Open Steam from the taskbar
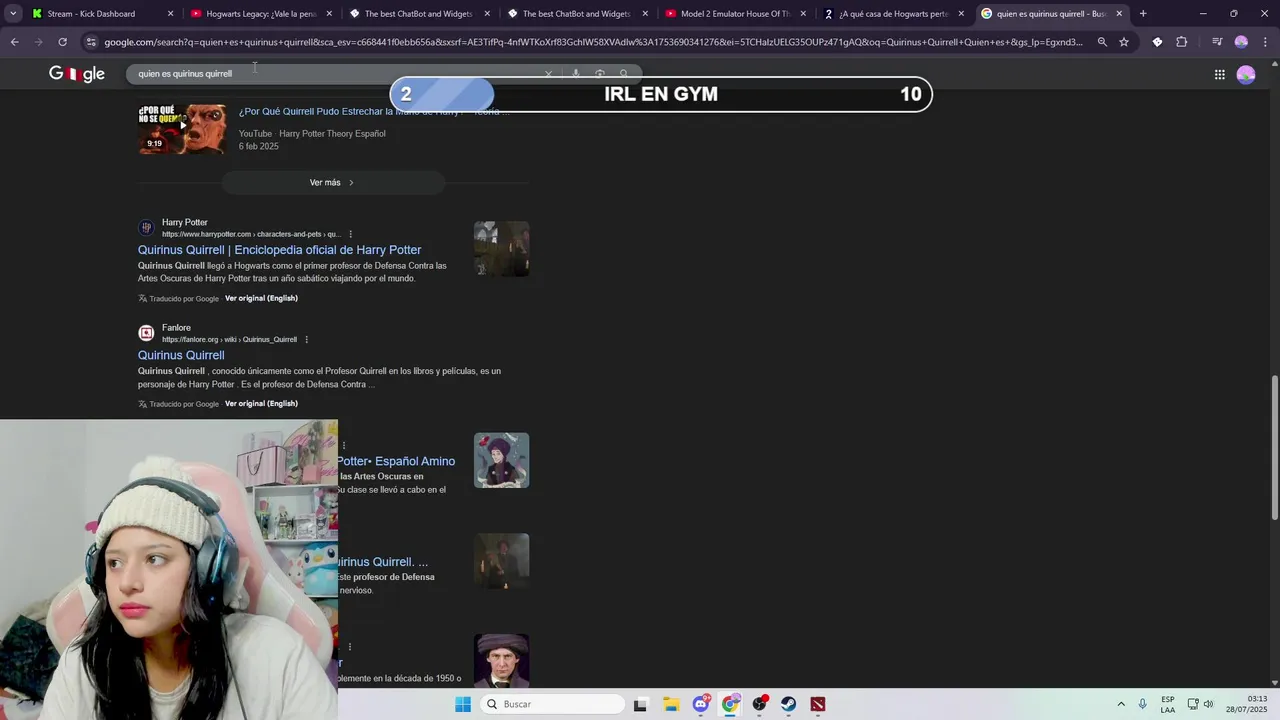 tap(789, 704)
